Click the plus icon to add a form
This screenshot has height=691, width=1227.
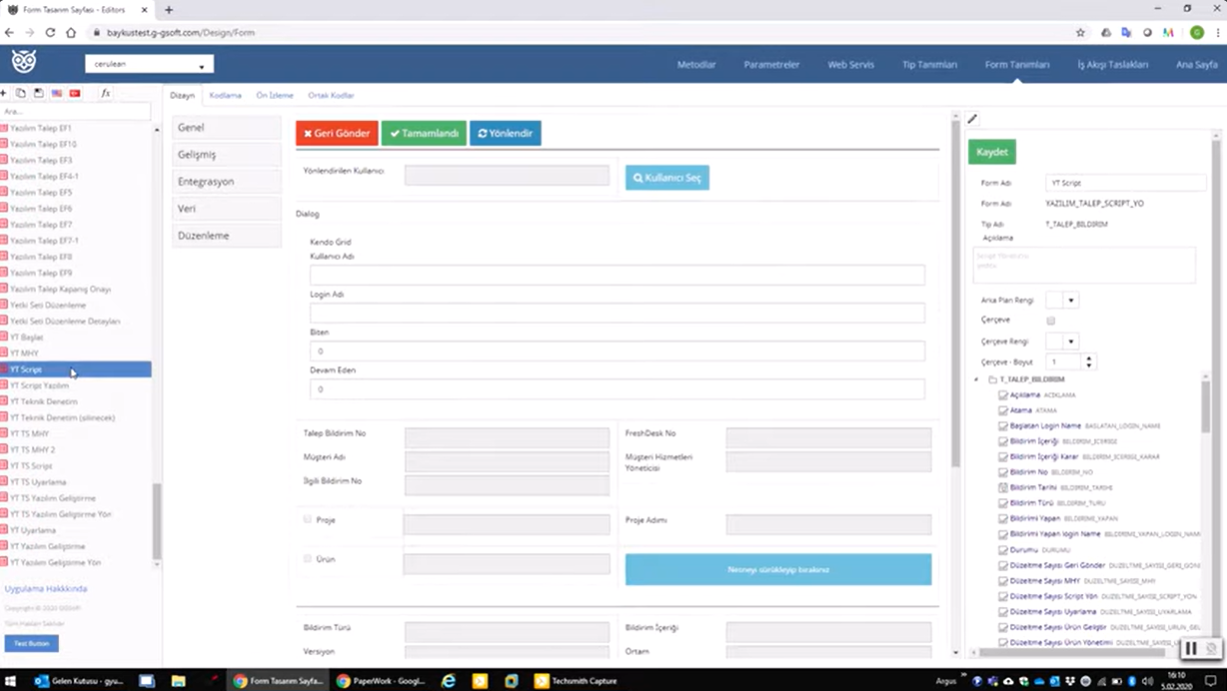[4, 93]
